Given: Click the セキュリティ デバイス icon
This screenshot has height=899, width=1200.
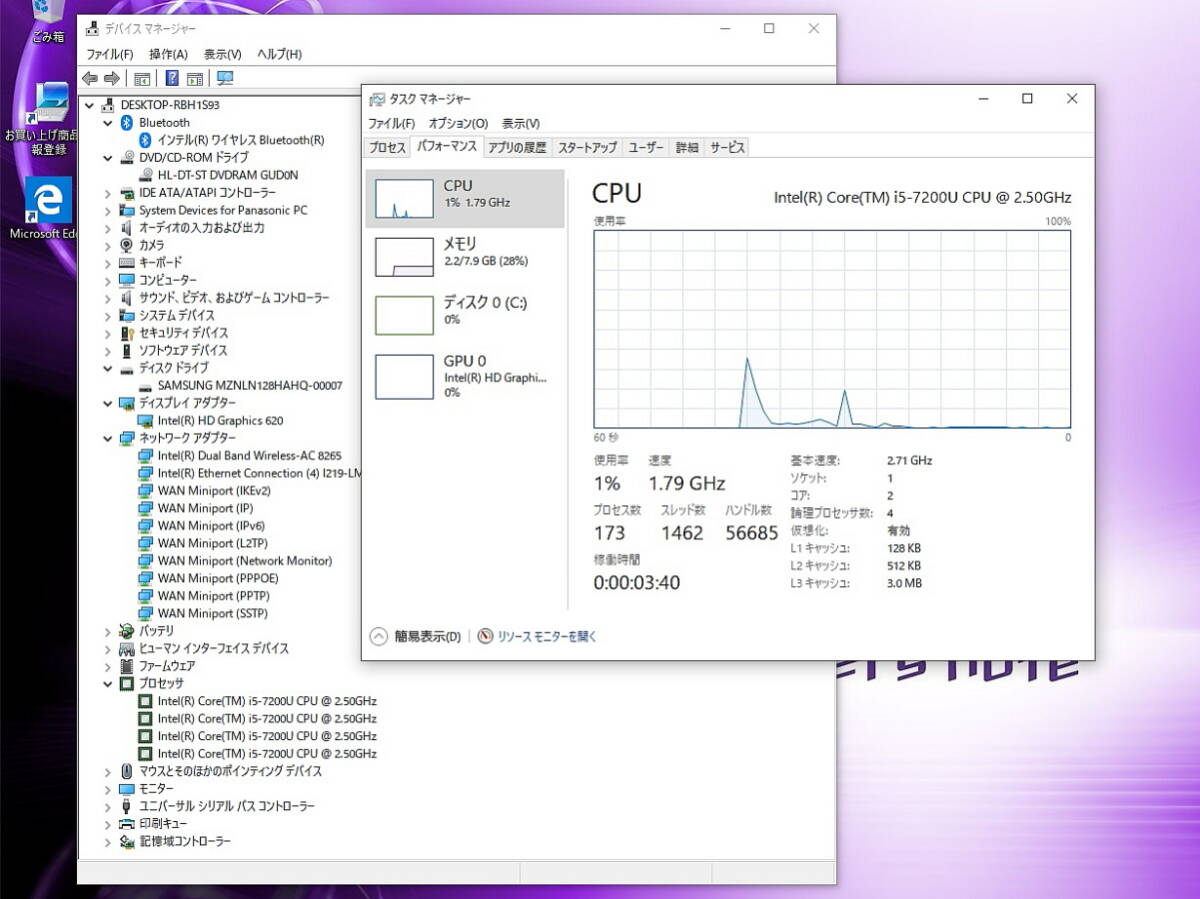Looking at the screenshot, I should [x=127, y=333].
